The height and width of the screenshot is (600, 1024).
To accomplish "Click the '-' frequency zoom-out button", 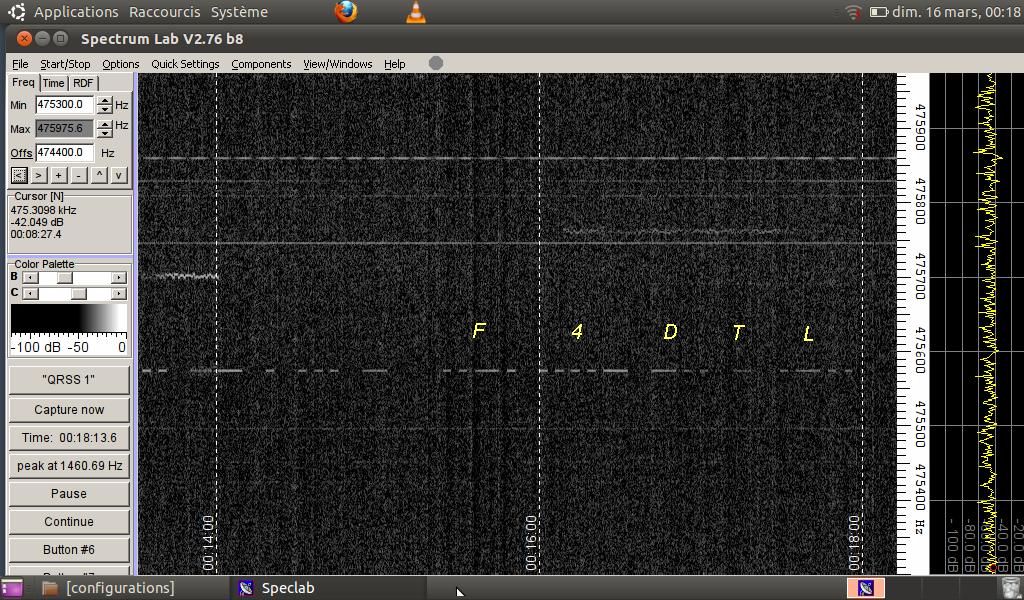I will click(x=78, y=175).
